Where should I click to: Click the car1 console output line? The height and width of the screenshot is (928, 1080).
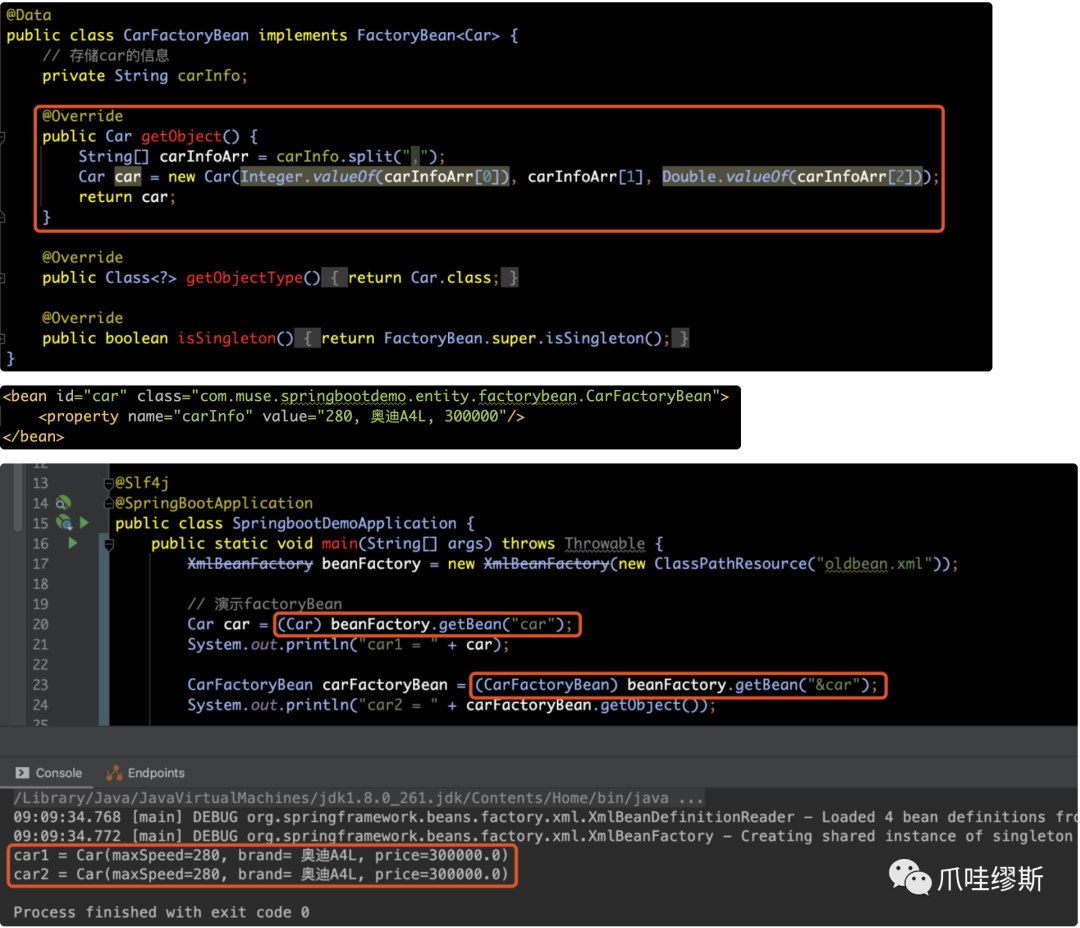click(260, 856)
